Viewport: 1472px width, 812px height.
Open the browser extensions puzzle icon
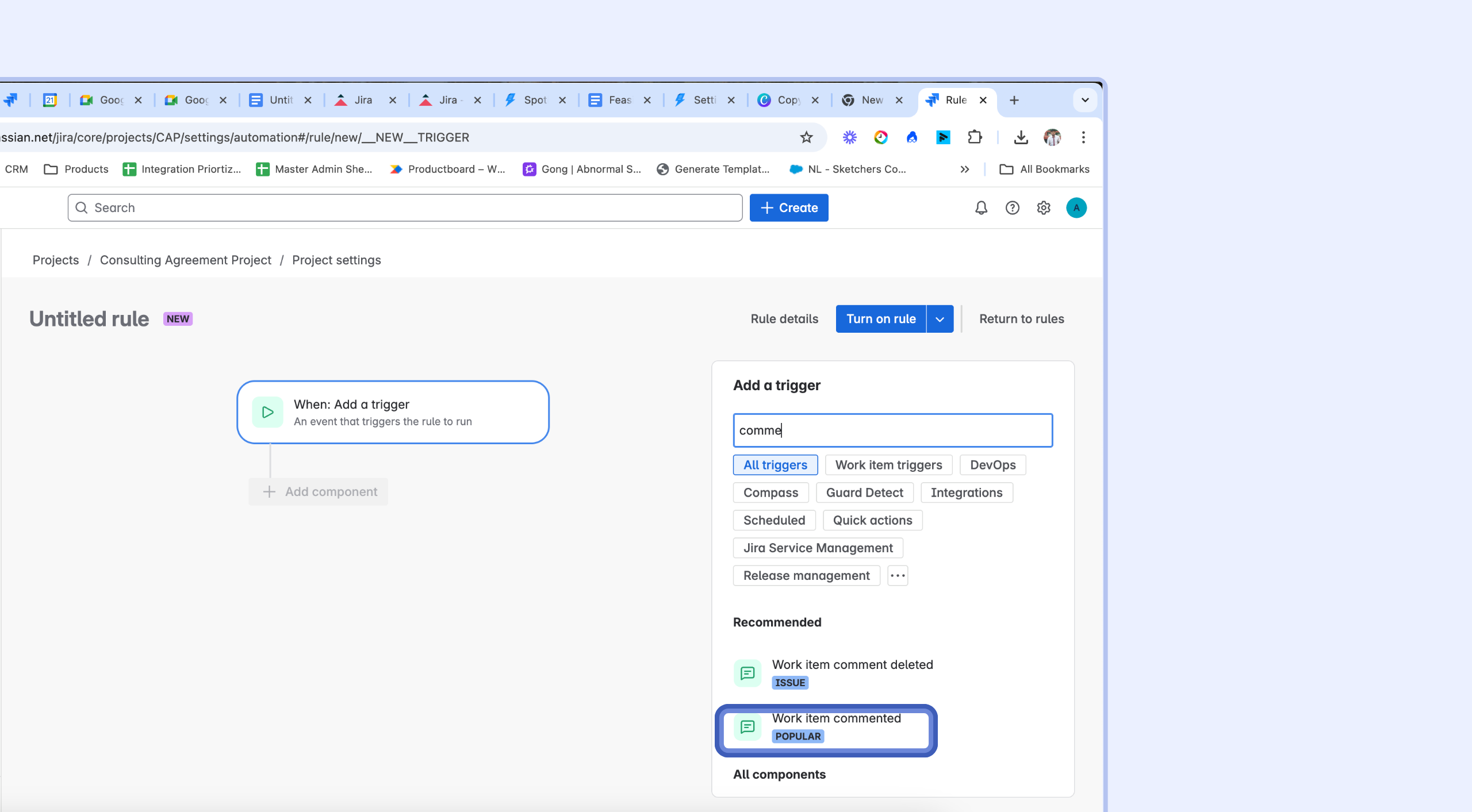[975, 137]
